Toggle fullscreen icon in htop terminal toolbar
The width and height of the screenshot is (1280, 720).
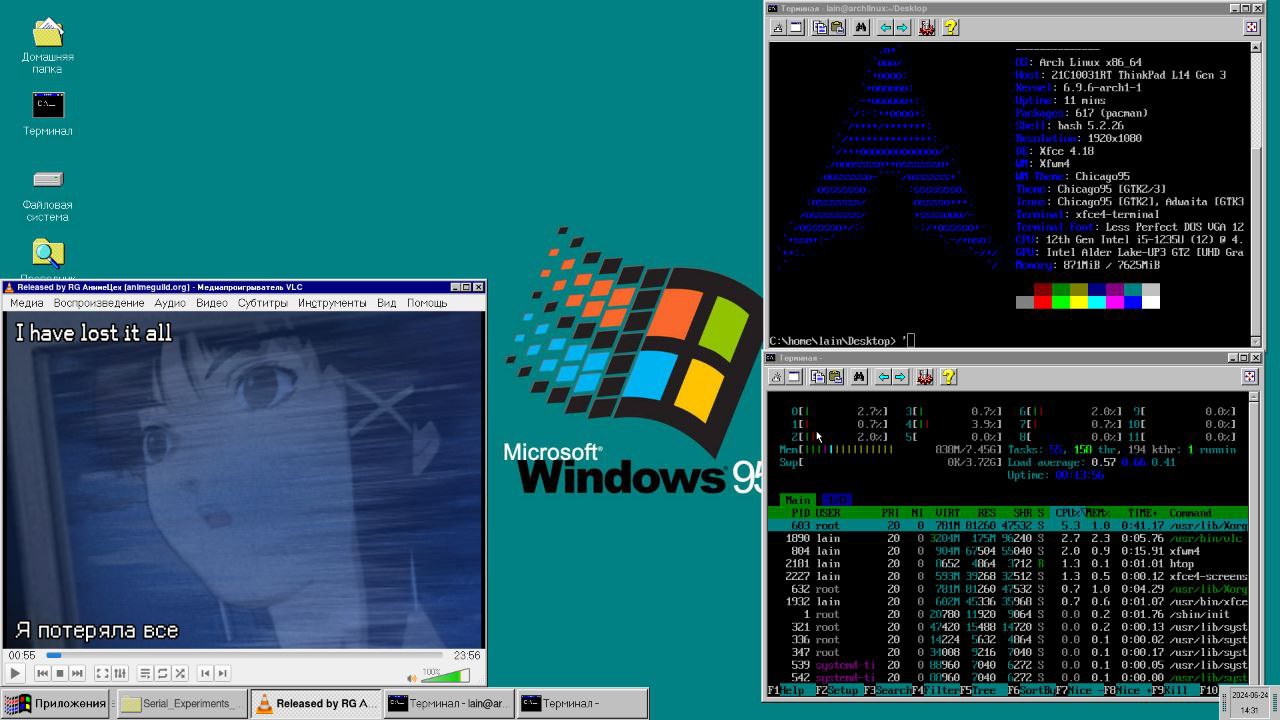(x=1249, y=376)
